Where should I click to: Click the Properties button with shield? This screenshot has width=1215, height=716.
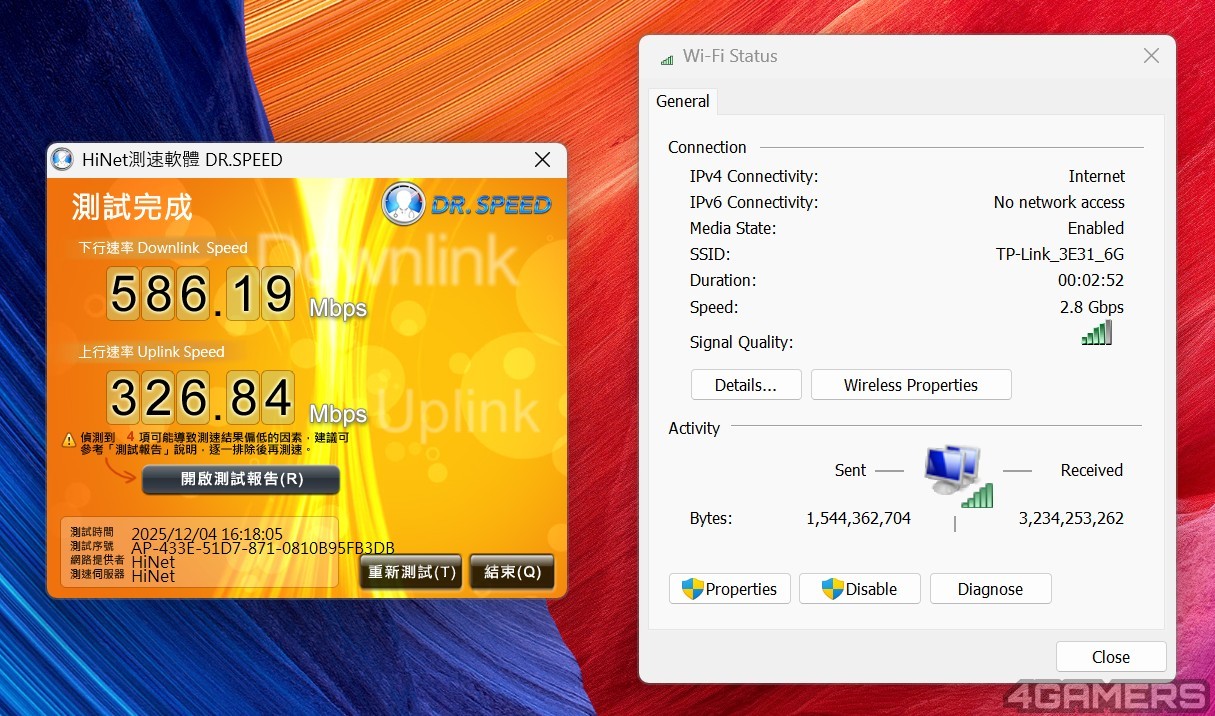click(729, 589)
